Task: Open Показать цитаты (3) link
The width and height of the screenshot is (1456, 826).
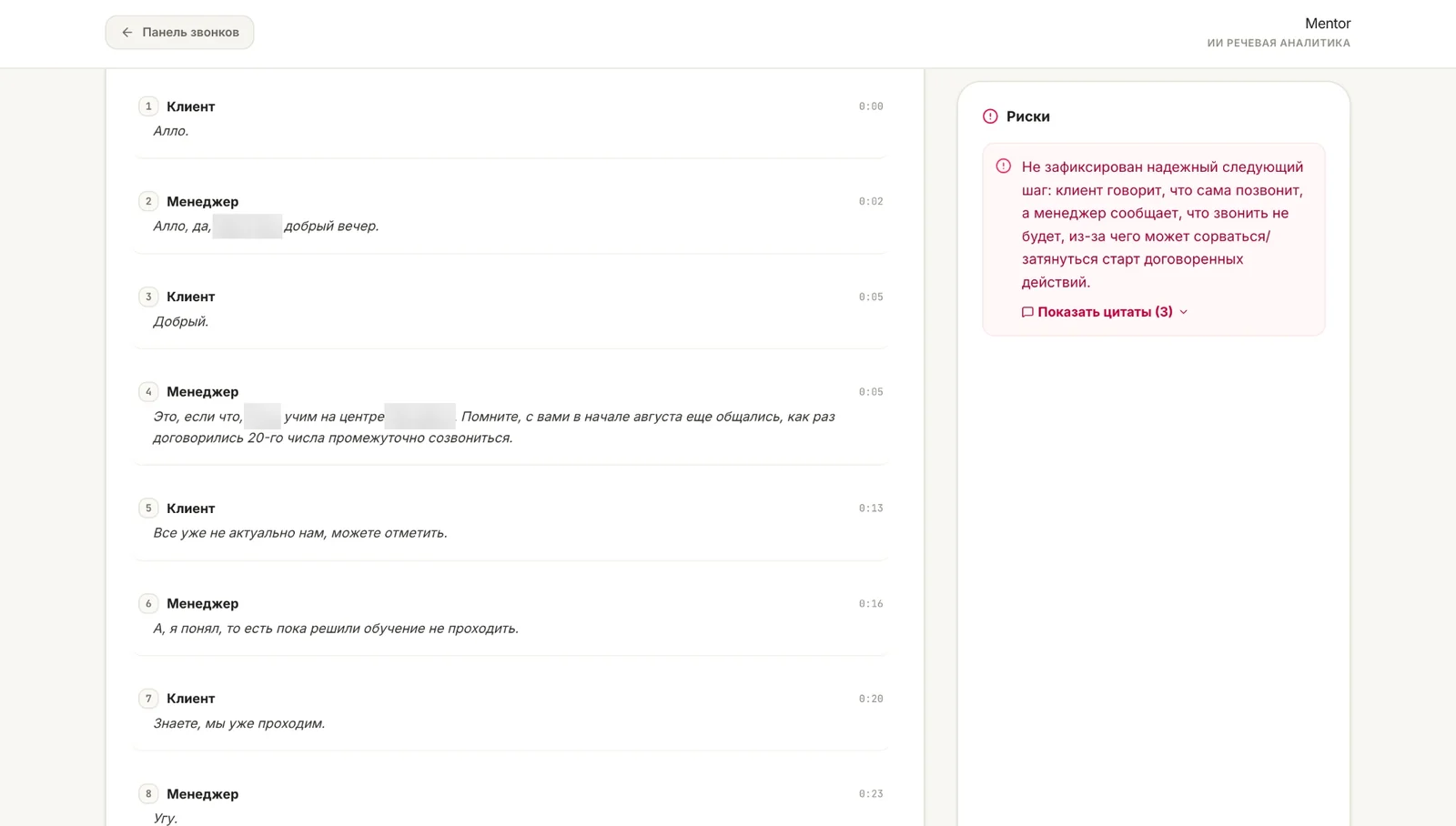Action: 1105,312
